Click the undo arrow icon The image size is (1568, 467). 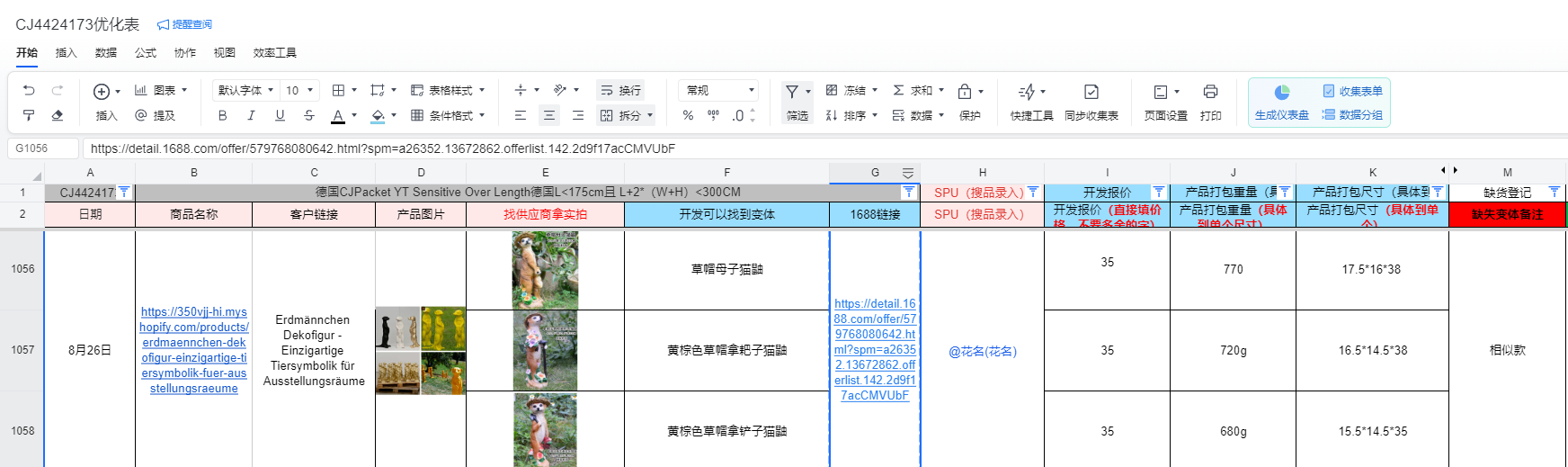pyautogui.click(x=29, y=90)
